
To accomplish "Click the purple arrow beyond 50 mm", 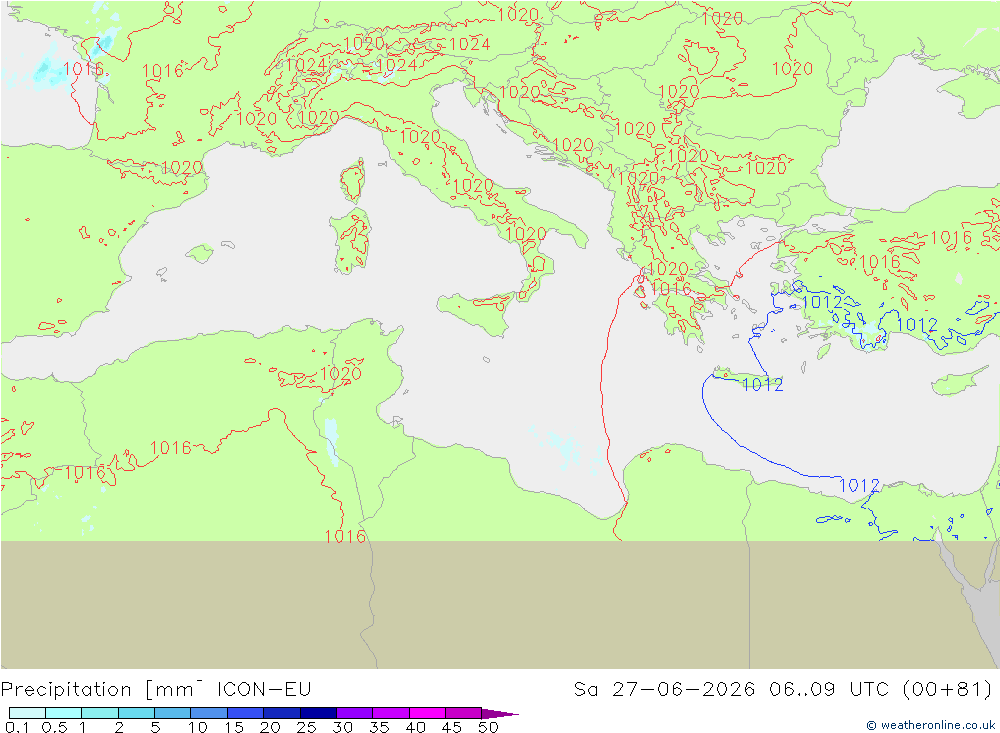I will pyautogui.click(x=500, y=714).
